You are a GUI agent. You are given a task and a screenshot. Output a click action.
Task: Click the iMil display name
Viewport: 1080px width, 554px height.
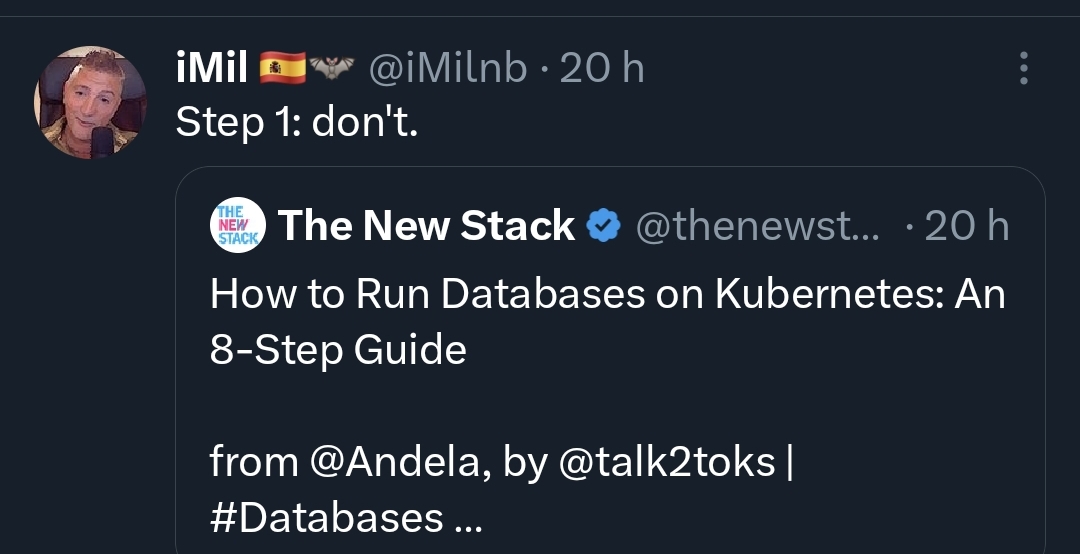click(211, 68)
